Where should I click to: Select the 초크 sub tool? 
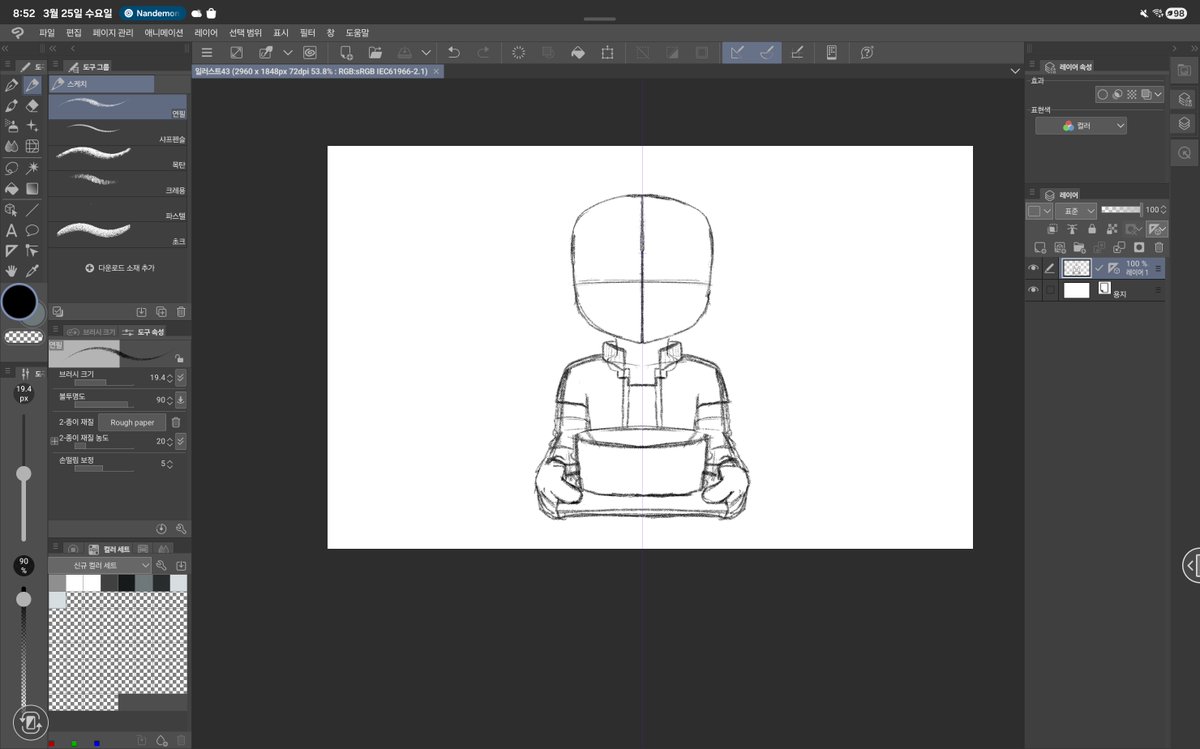click(118, 235)
